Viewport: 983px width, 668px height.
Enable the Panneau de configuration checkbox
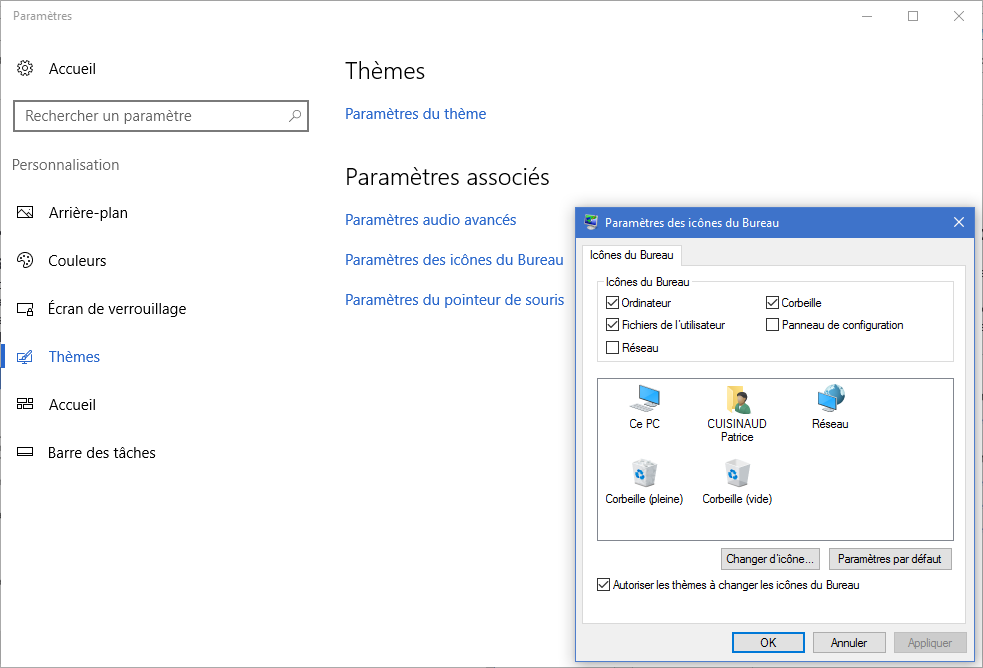(773, 325)
